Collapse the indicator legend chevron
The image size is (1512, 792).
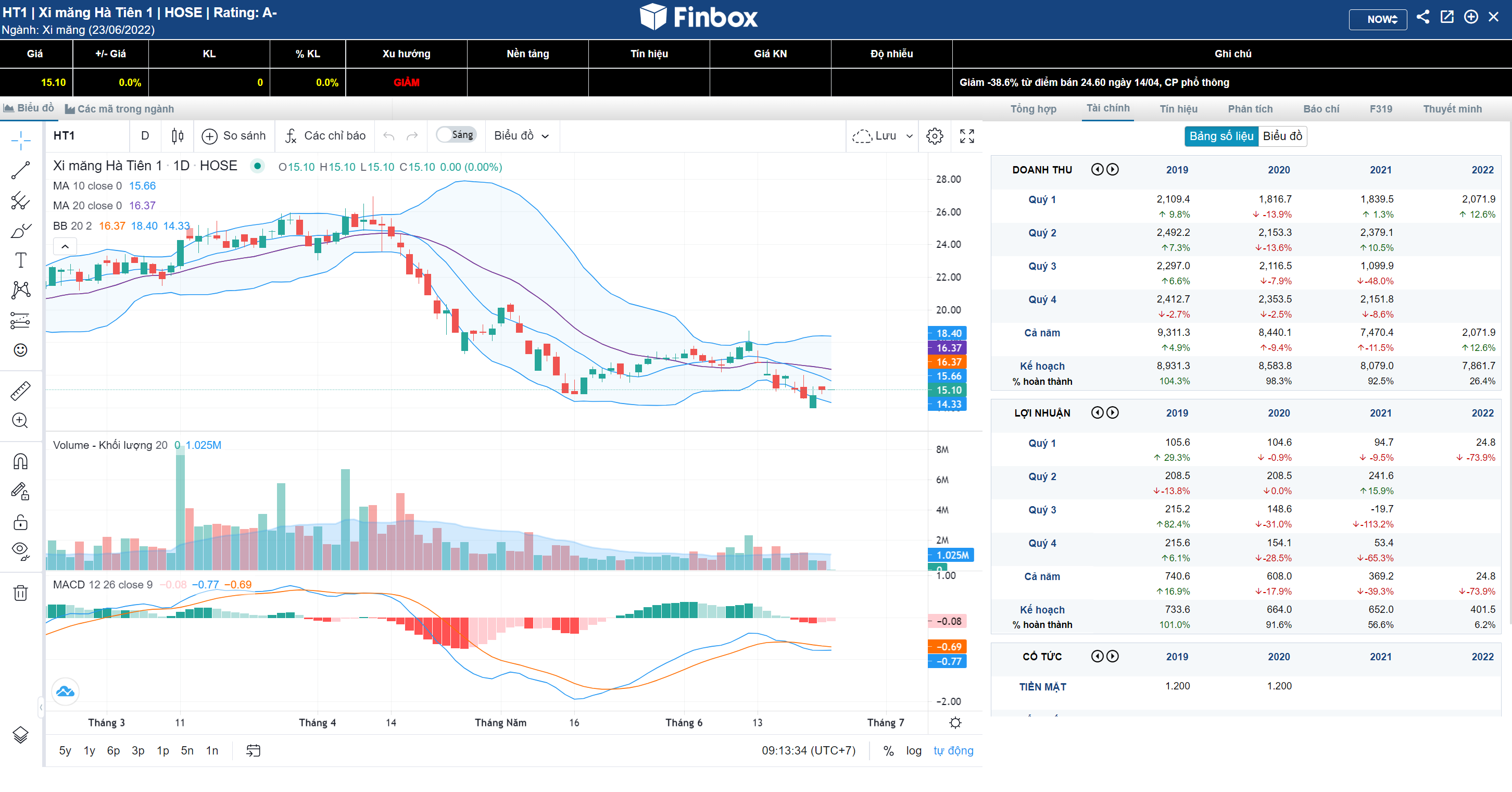point(65,247)
